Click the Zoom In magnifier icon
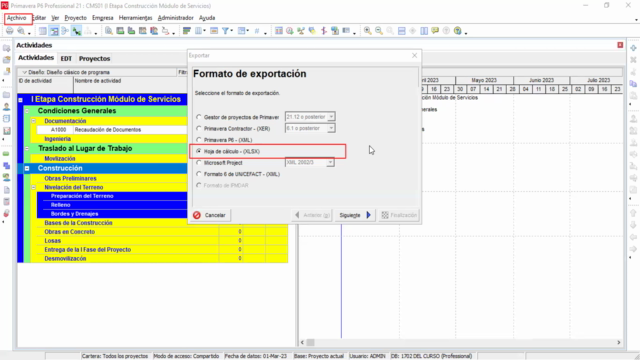Image resolution: width=640 pixels, height=360 pixels. (x=367, y=31)
